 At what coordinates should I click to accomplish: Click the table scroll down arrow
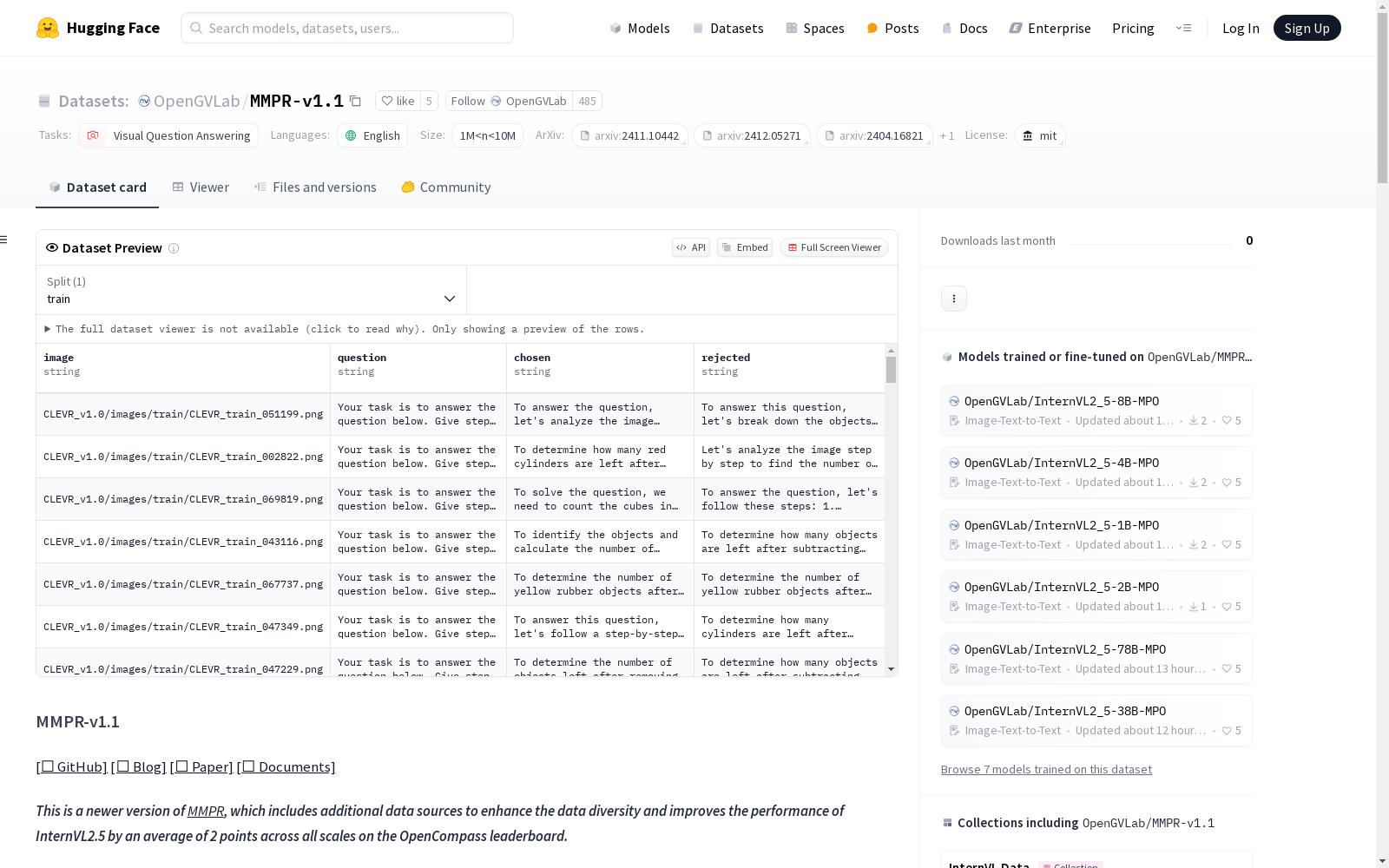(891, 669)
